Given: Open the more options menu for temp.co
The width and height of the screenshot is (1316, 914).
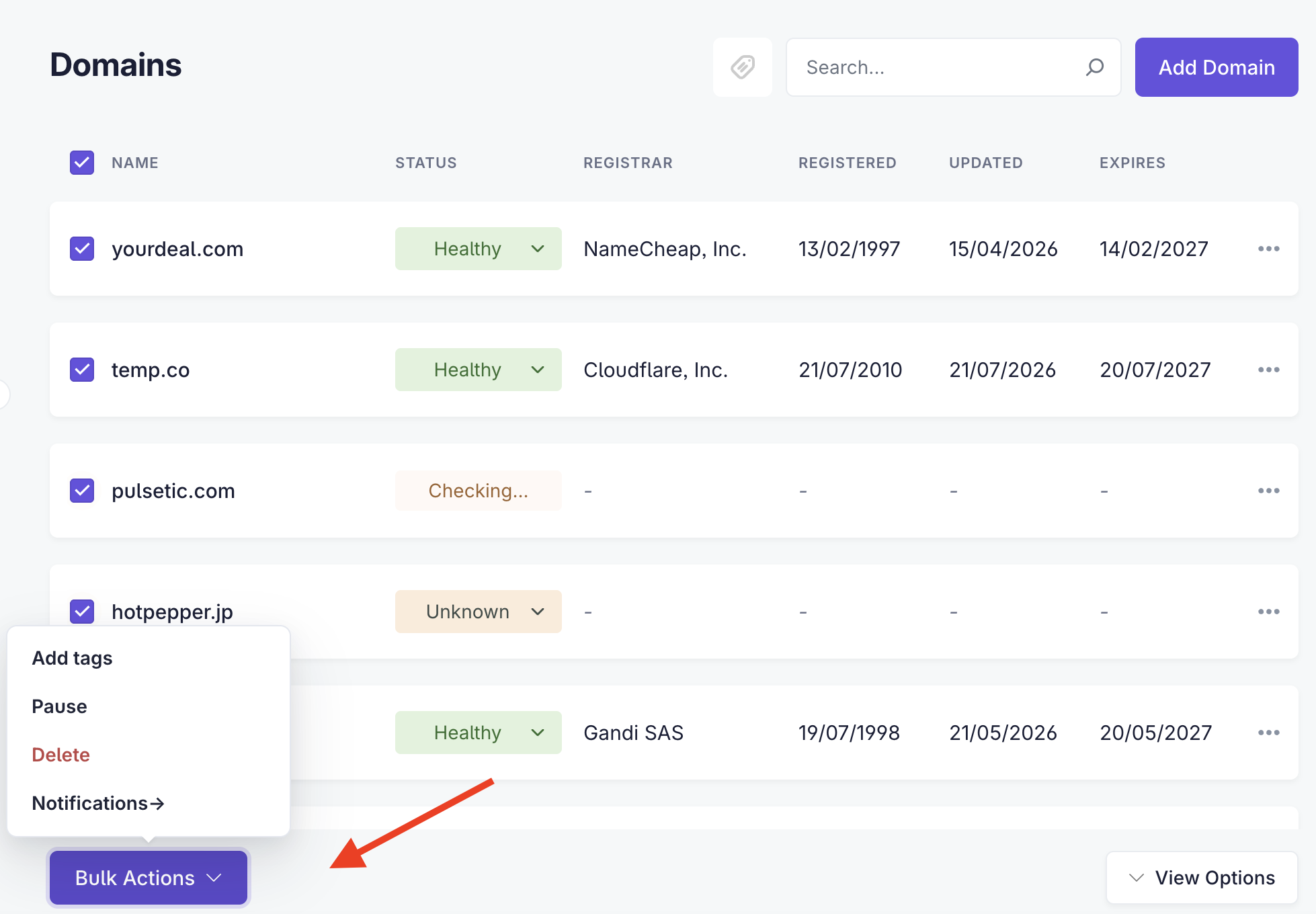Looking at the screenshot, I should pyautogui.click(x=1268, y=370).
